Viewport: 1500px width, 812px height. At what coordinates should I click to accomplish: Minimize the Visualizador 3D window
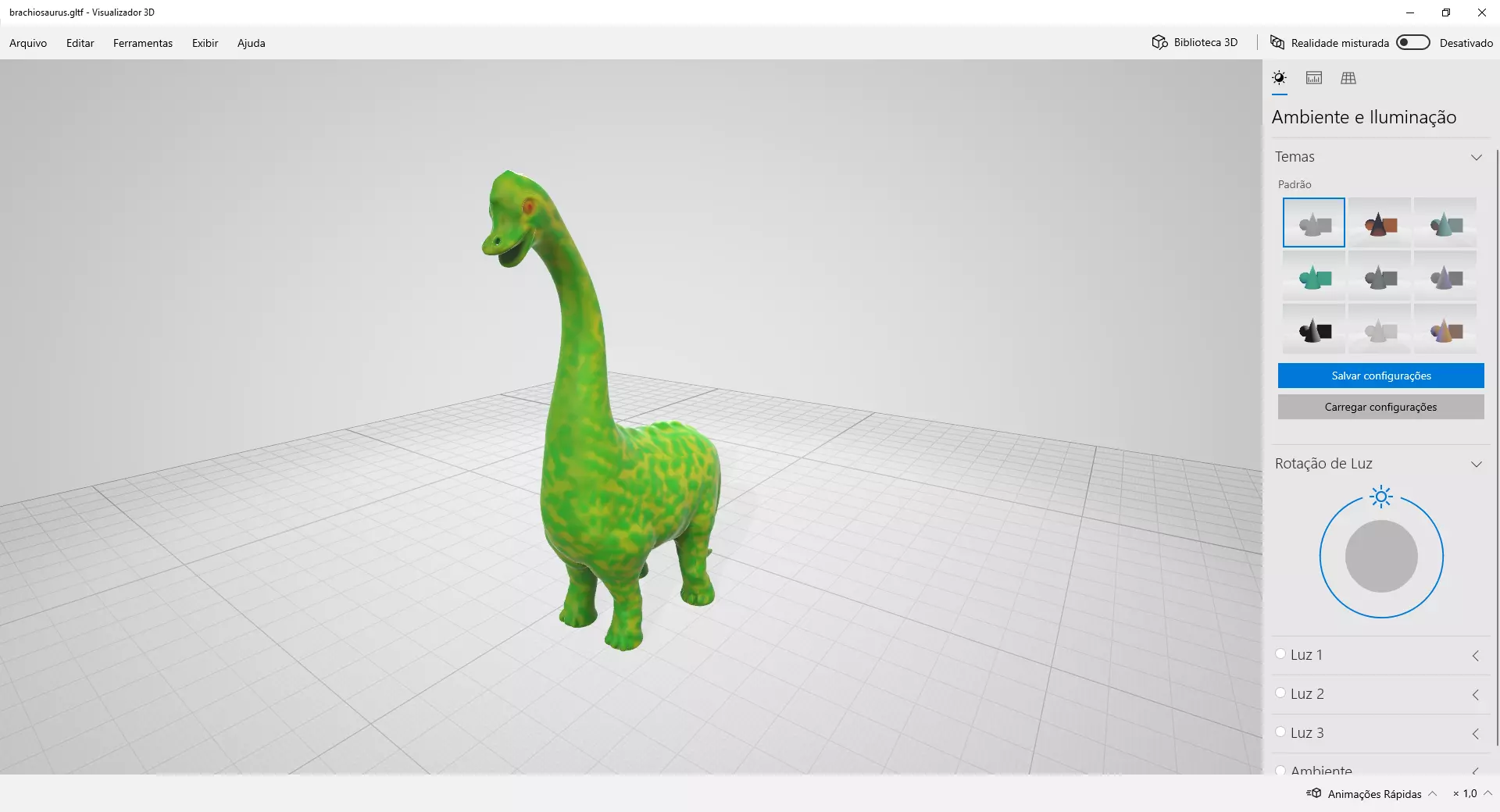click(x=1410, y=12)
